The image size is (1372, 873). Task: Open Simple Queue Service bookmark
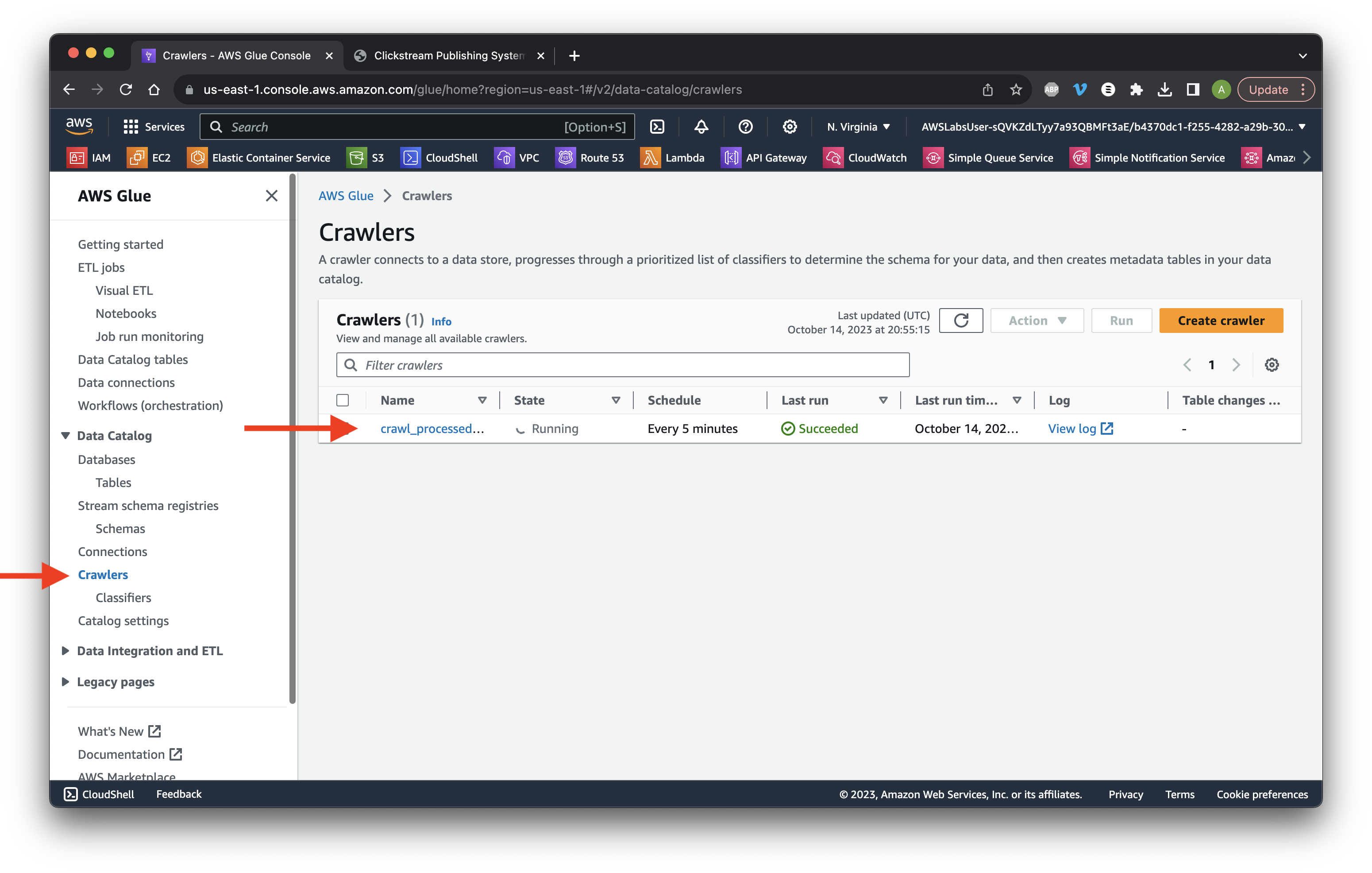pyautogui.click(x=989, y=158)
